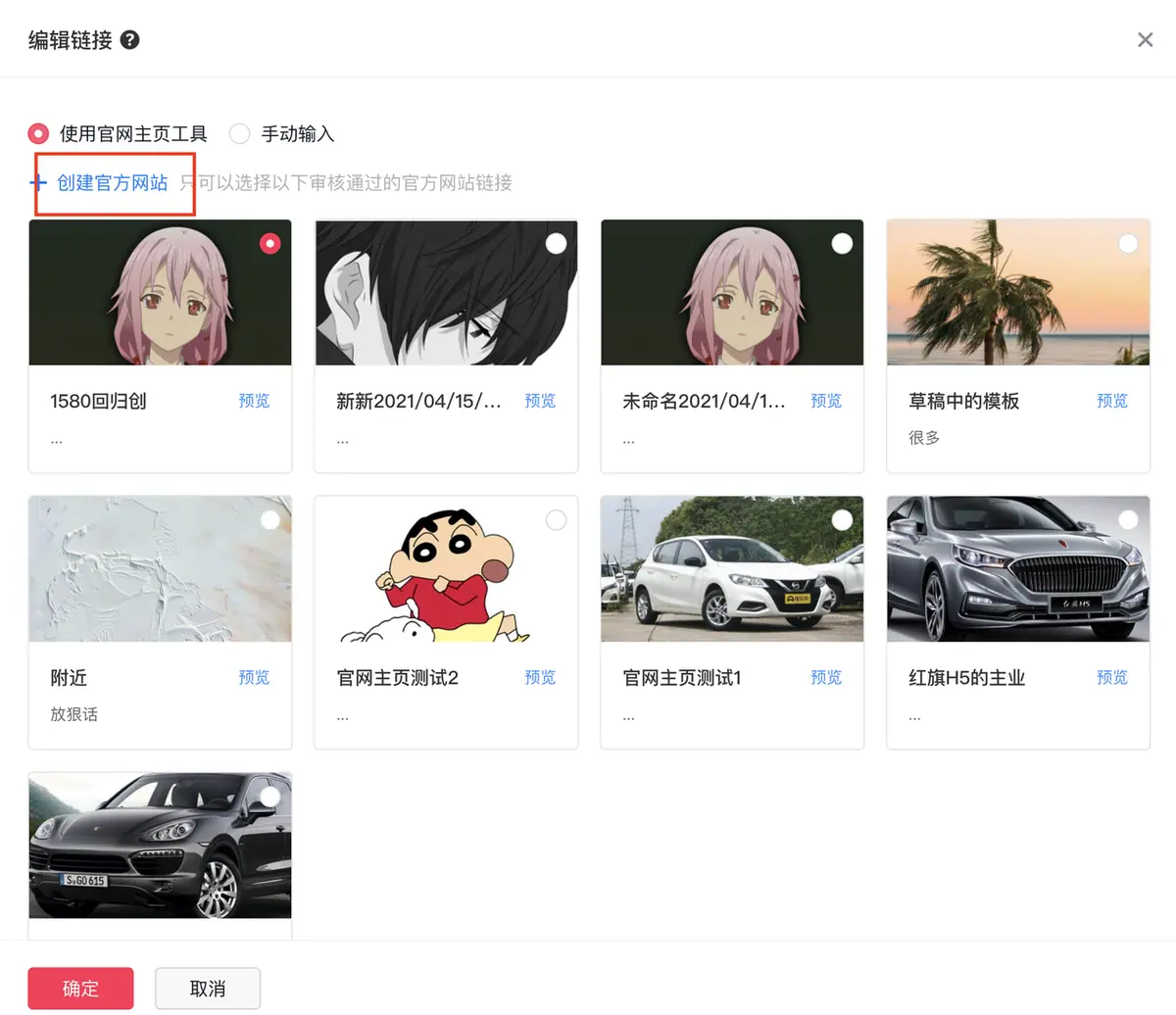Preview the 官网主页测试2 site
Viewport: 1176px width, 1015px height.
(x=540, y=677)
